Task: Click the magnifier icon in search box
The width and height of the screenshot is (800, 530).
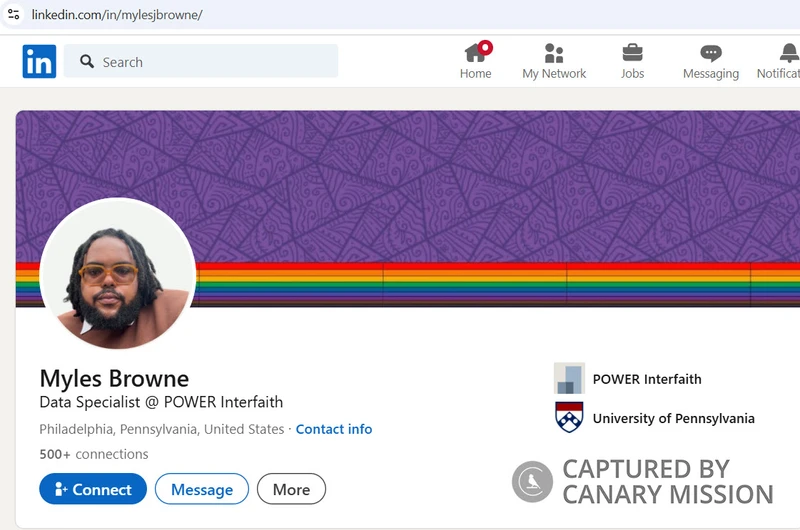Action: (87, 62)
